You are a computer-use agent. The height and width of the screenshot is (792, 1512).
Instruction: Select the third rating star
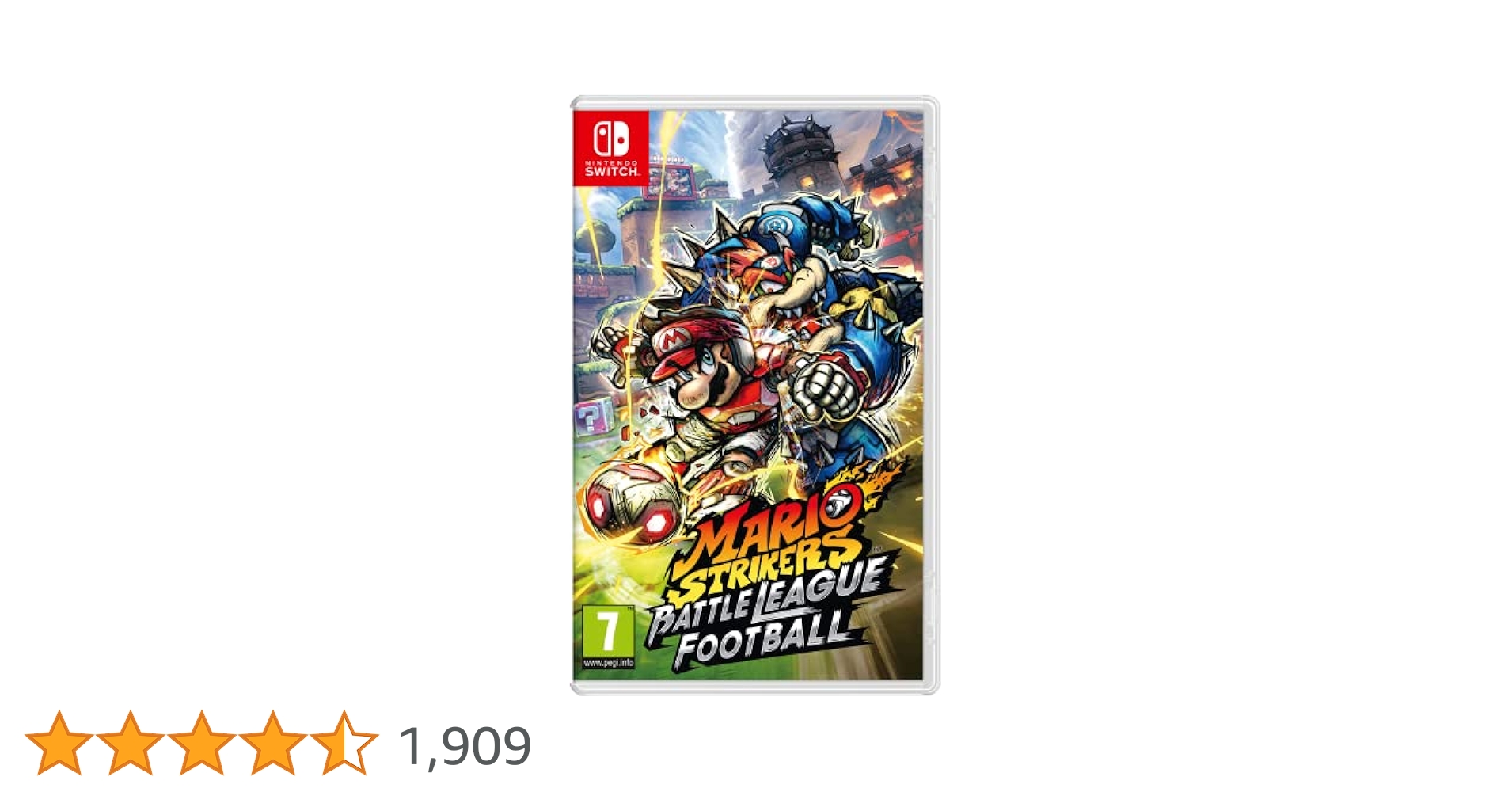[x=201, y=743]
